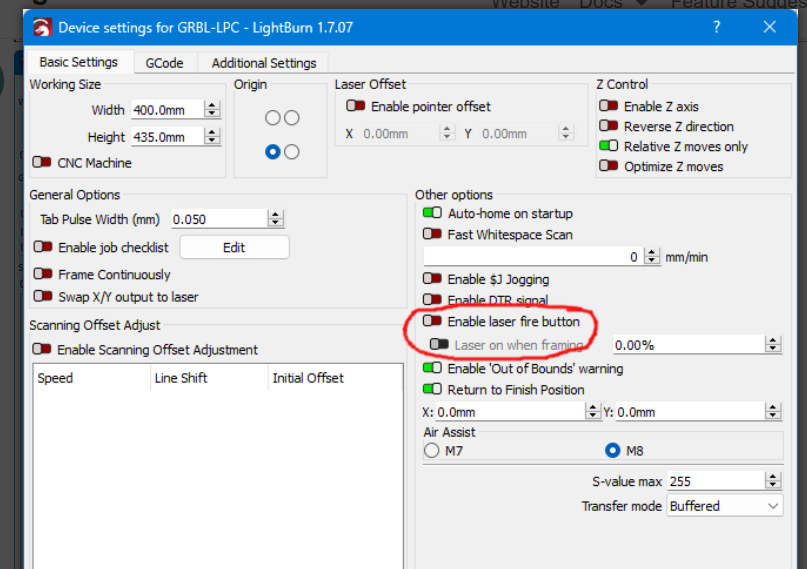The width and height of the screenshot is (807, 569).
Task: Toggle the CNC Machine switch
Action: (42, 163)
